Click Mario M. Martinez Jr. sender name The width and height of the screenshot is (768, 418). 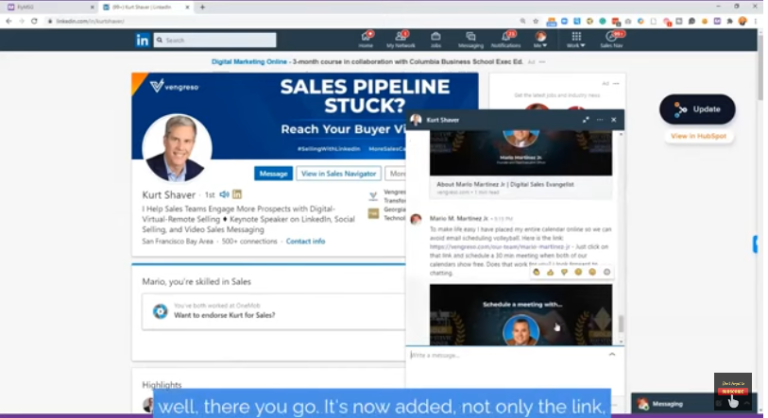[458, 218]
